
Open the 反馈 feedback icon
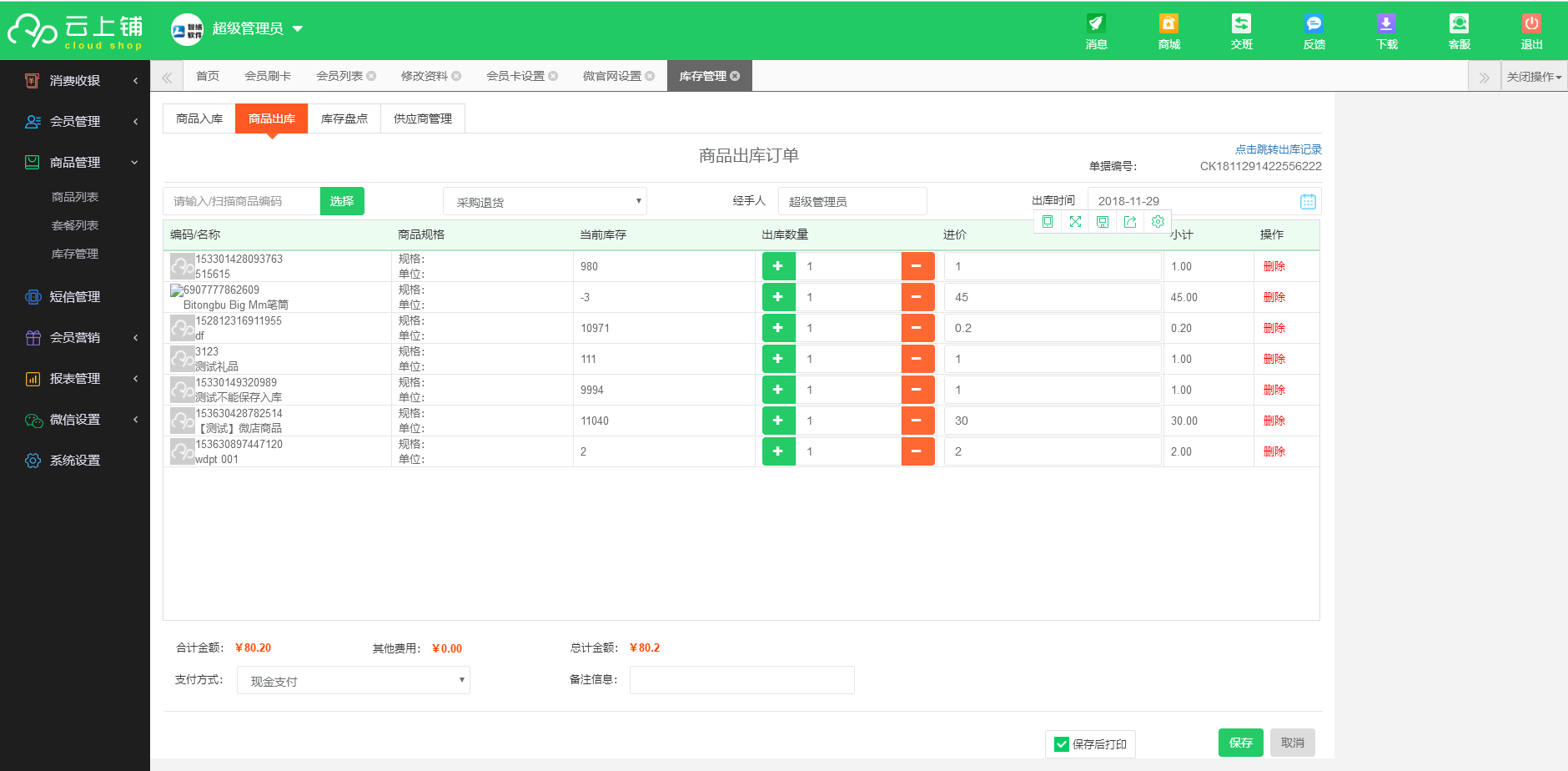[x=1314, y=31]
